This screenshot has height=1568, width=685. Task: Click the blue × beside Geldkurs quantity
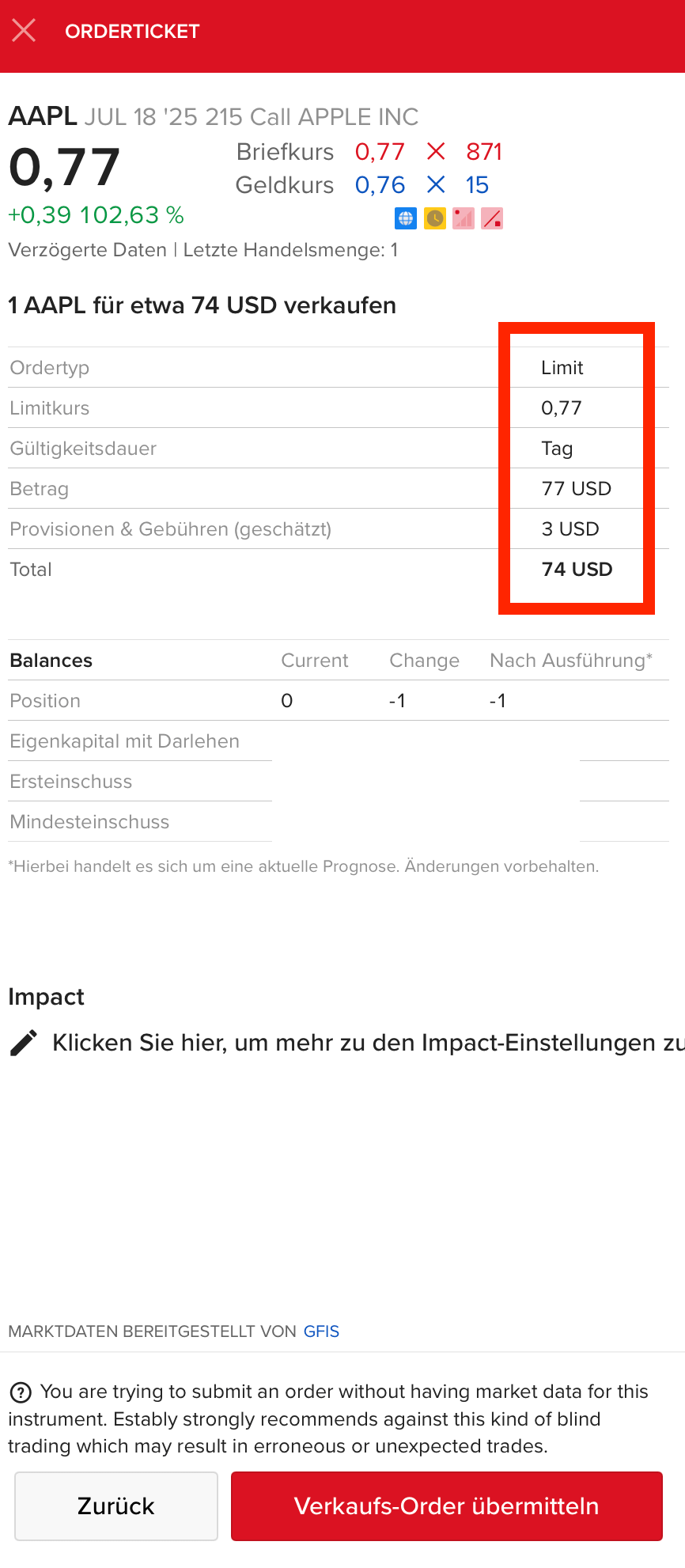[x=437, y=185]
